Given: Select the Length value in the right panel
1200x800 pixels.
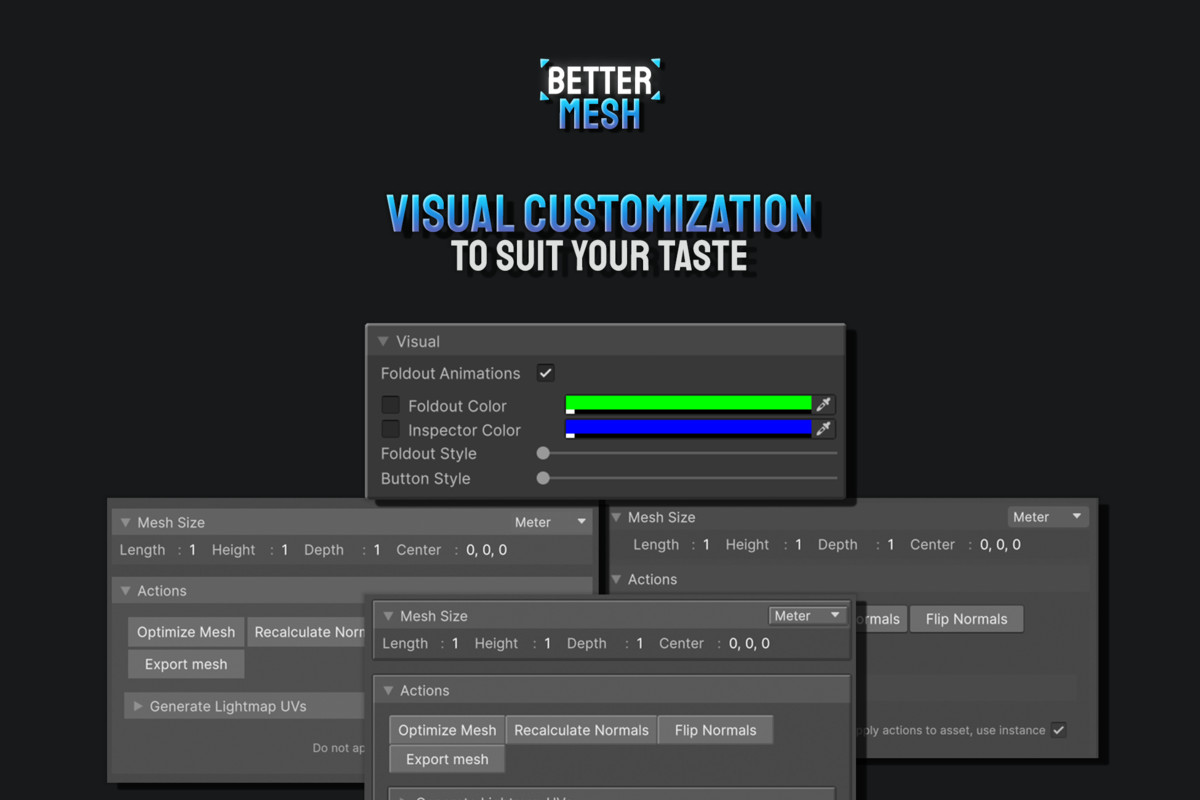Looking at the screenshot, I should tap(706, 545).
